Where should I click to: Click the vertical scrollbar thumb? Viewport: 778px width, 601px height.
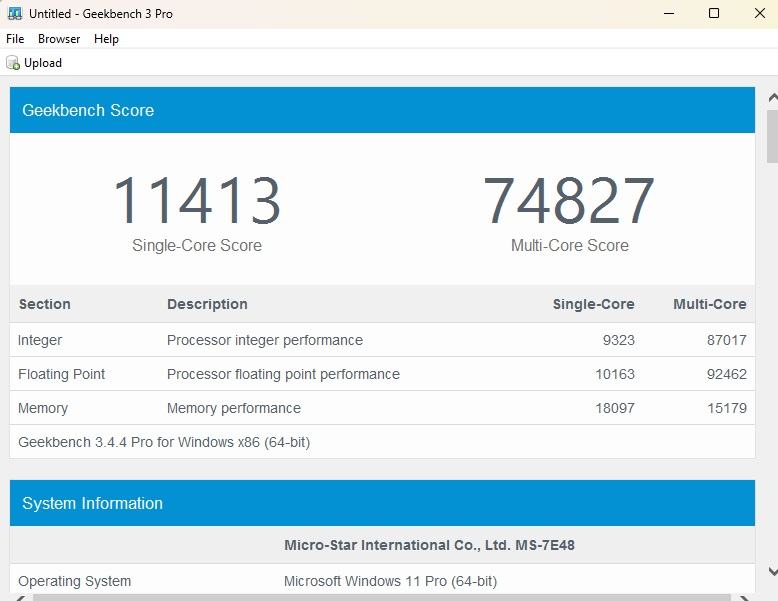pyautogui.click(x=773, y=136)
